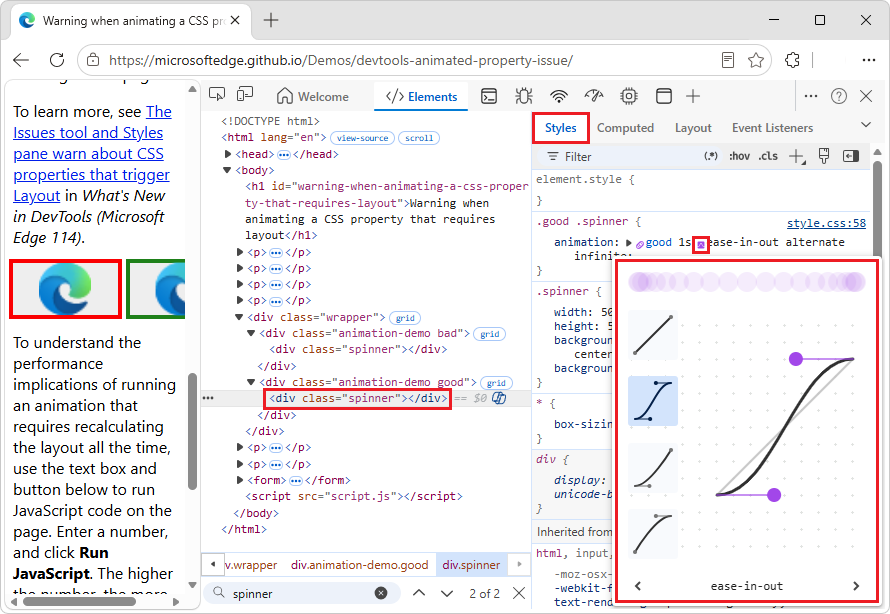The image size is (890, 614).
Task: Open animation link icon before good
Action: (640, 244)
